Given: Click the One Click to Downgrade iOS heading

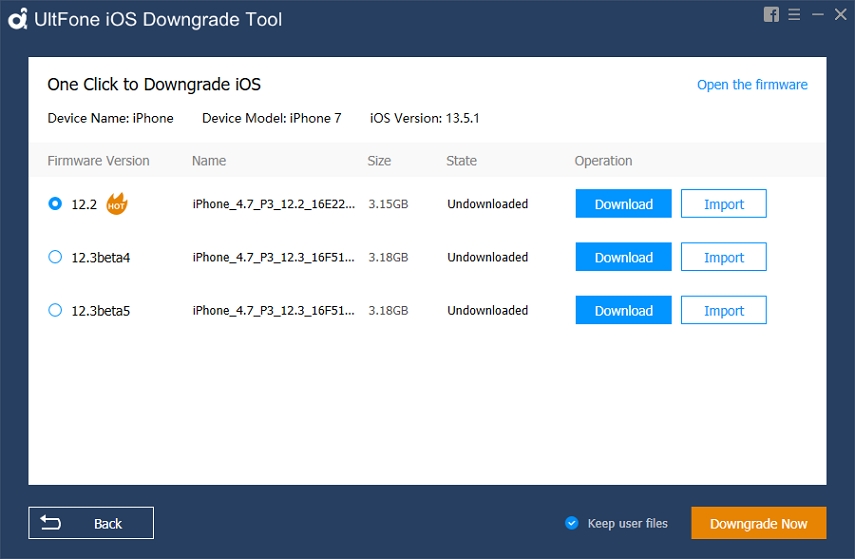Looking at the screenshot, I should pyautogui.click(x=154, y=85).
